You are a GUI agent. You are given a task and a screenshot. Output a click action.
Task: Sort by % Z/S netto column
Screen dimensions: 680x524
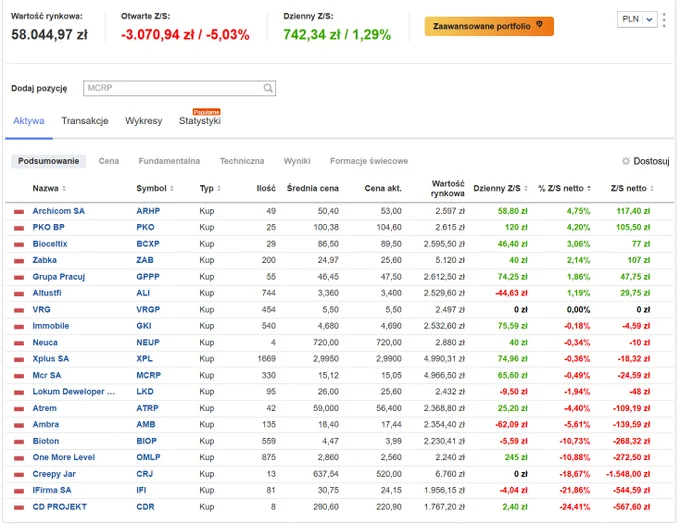(x=564, y=188)
